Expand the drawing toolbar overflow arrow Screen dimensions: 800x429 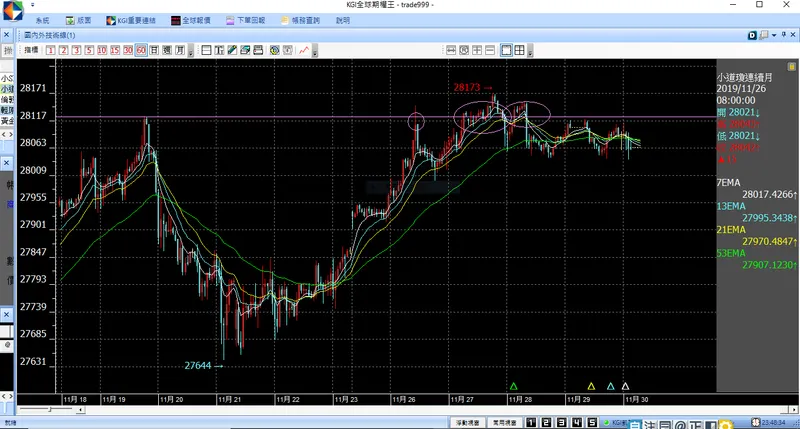pyautogui.click(x=315, y=51)
